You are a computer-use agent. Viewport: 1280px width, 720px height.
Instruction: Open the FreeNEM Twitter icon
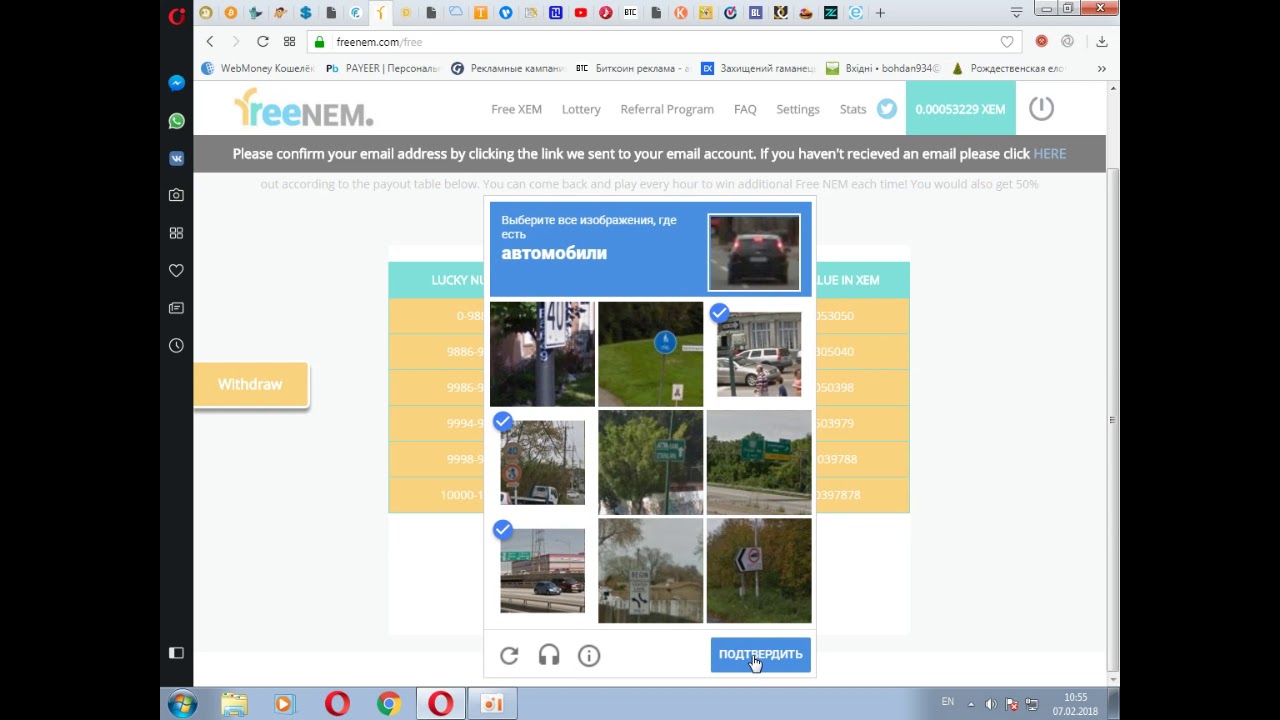(887, 109)
